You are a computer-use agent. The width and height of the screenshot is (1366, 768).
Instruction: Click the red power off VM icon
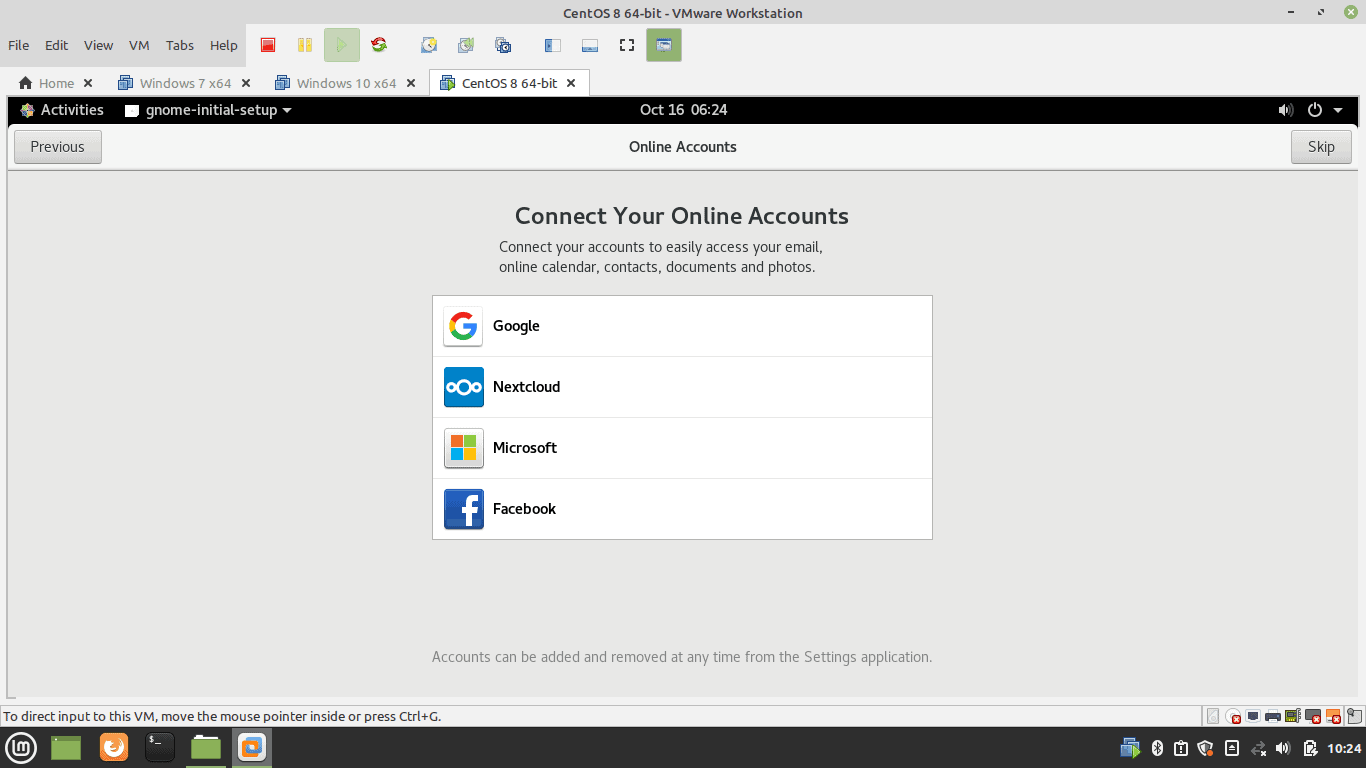coord(267,45)
